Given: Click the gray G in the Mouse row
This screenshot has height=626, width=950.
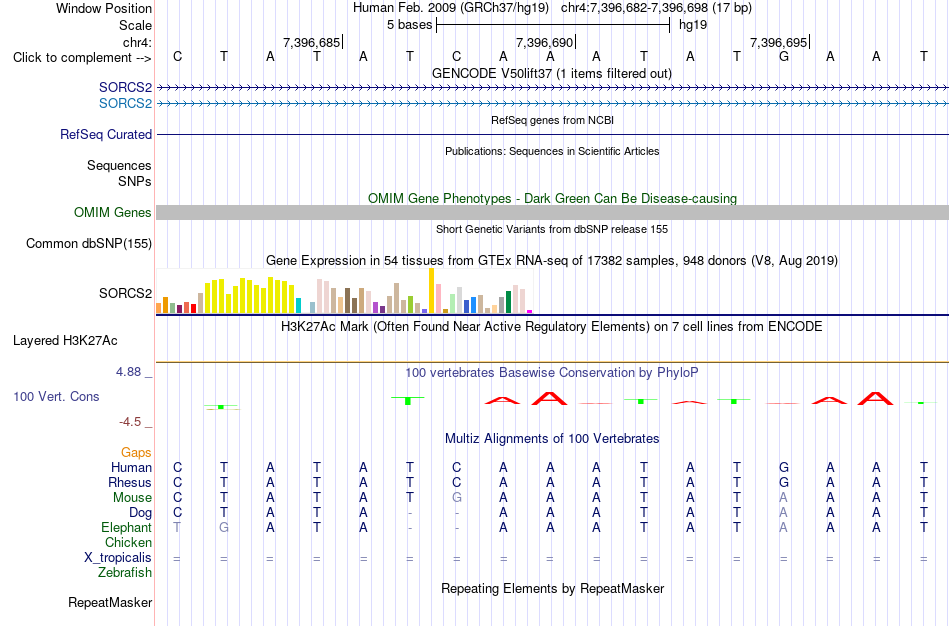Looking at the screenshot, I should pyautogui.click(x=457, y=498).
